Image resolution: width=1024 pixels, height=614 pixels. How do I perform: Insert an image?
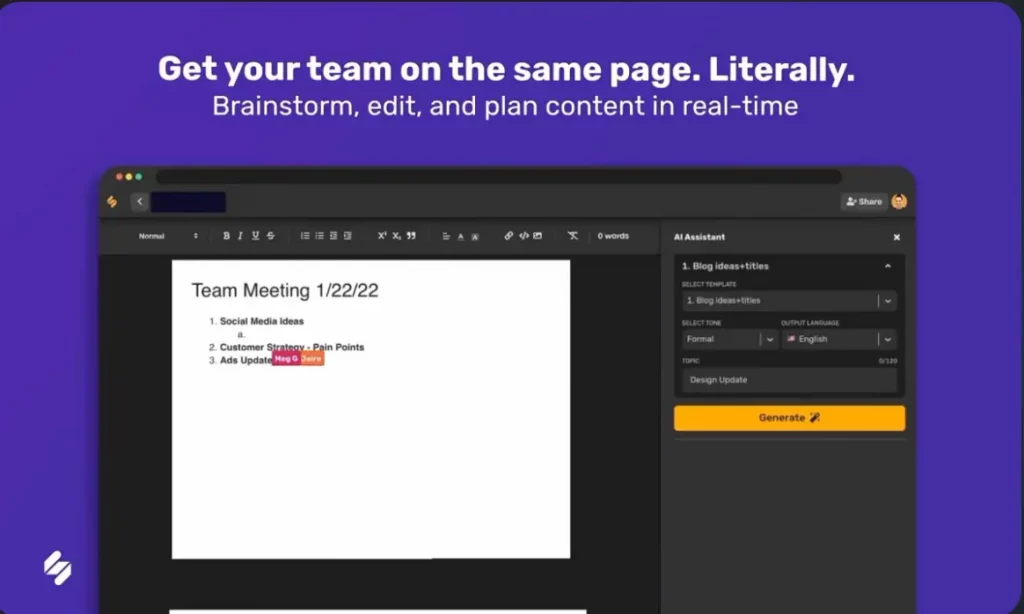537,236
